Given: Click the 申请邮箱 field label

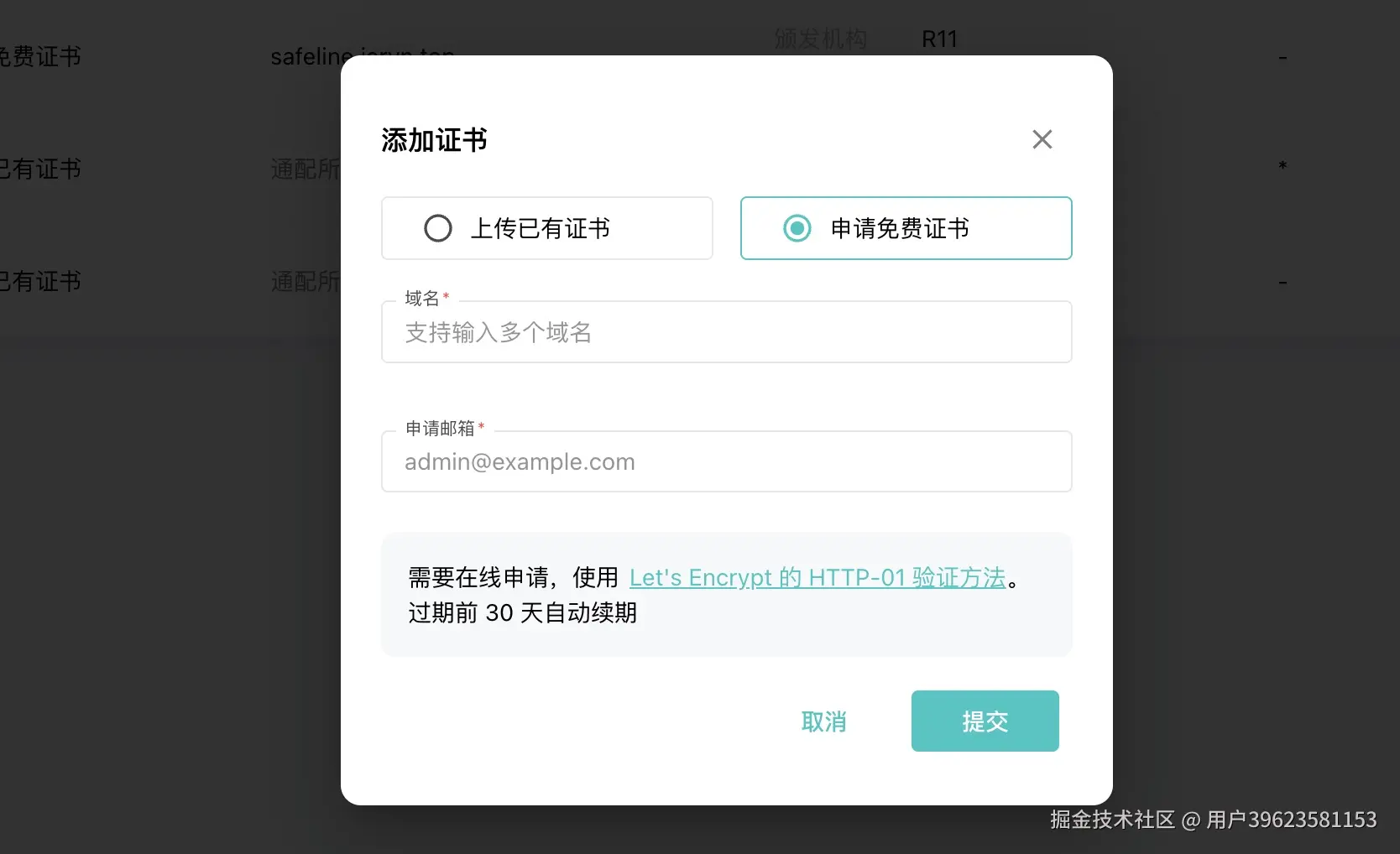Looking at the screenshot, I should 440,429.
